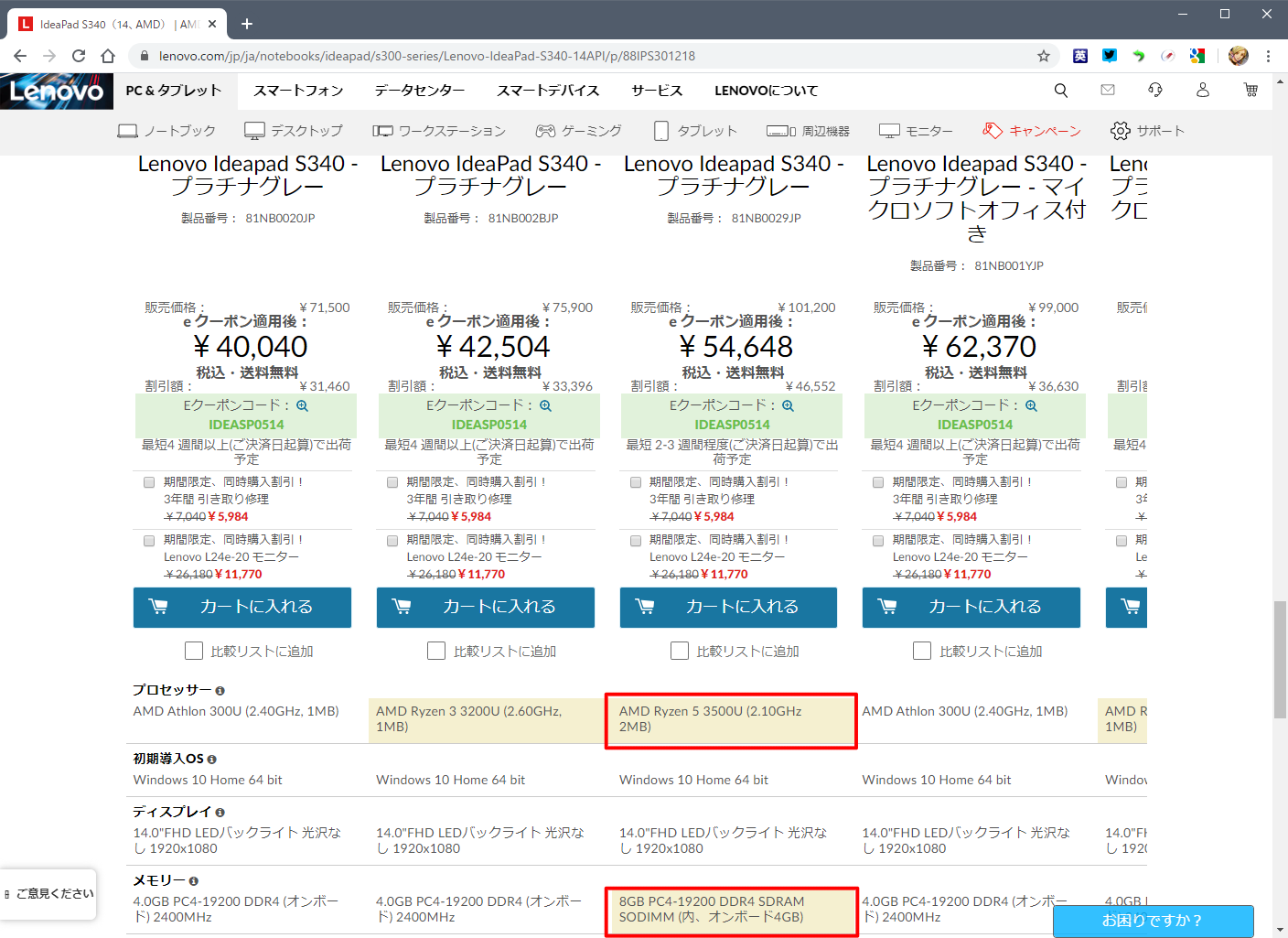Screen dimensions: 1288x938
Task: Open the キャンペーン link
Action: coord(1032,131)
